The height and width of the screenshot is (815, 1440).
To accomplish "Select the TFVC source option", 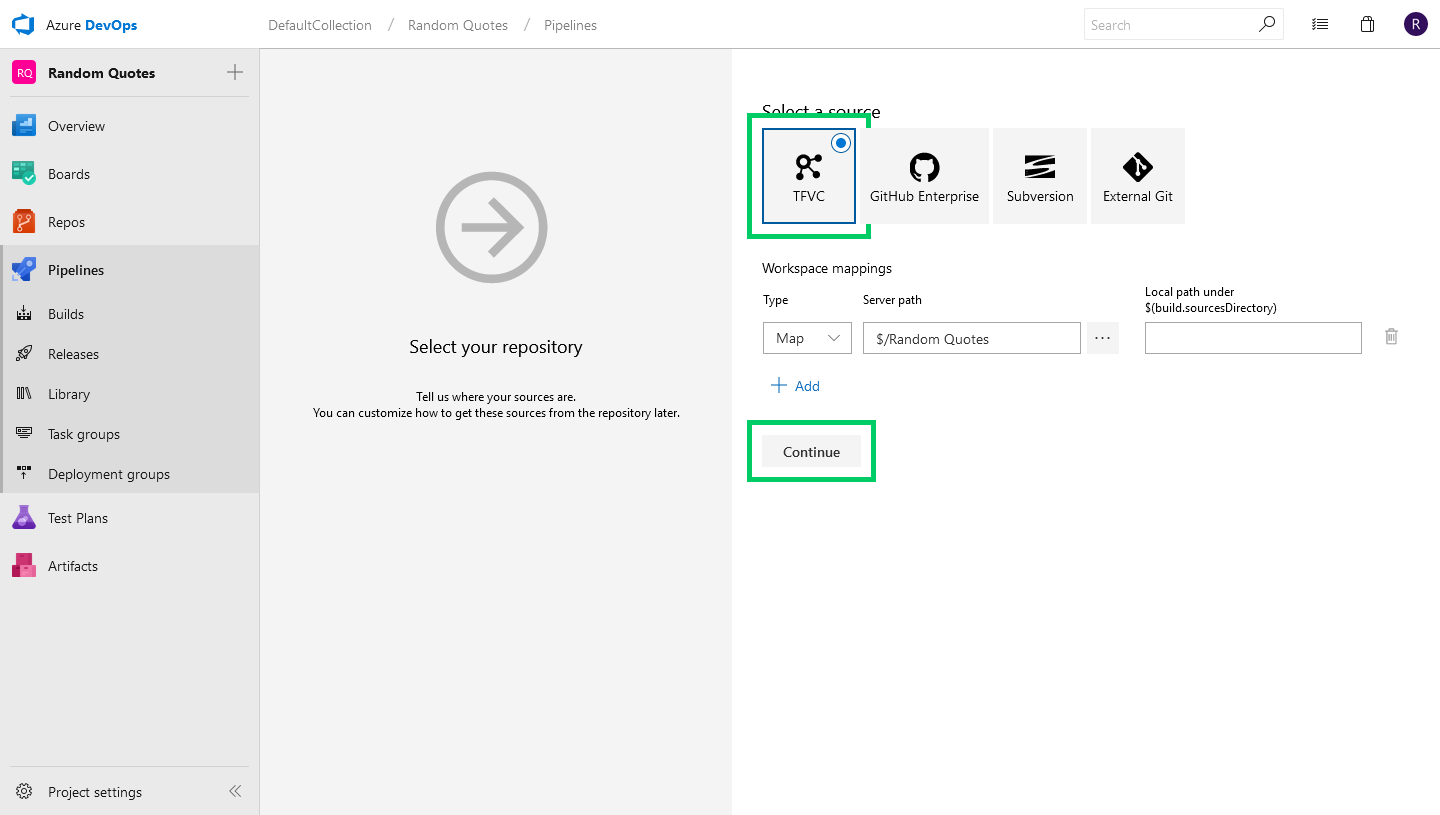I will pyautogui.click(x=809, y=176).
